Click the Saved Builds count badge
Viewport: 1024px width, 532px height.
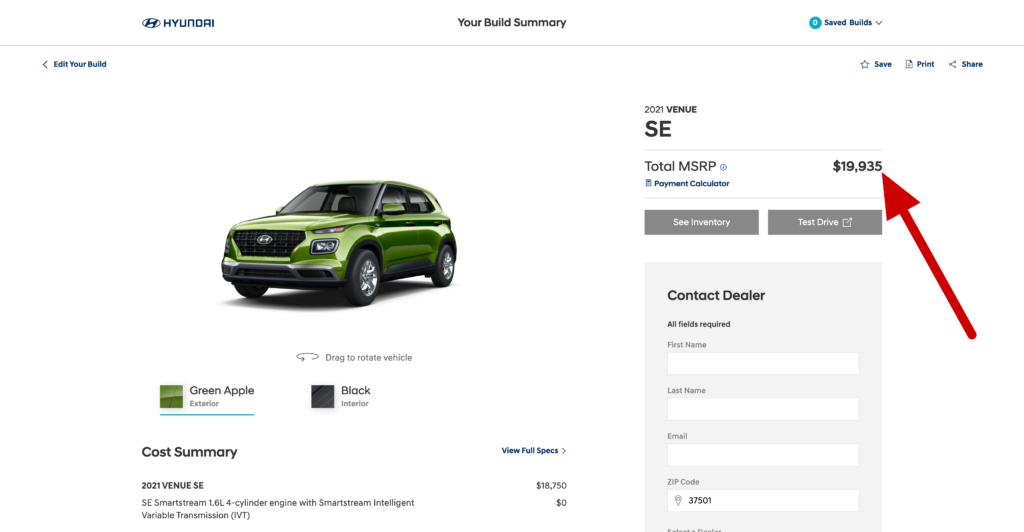pyautogui.click(x=815, y=23)
